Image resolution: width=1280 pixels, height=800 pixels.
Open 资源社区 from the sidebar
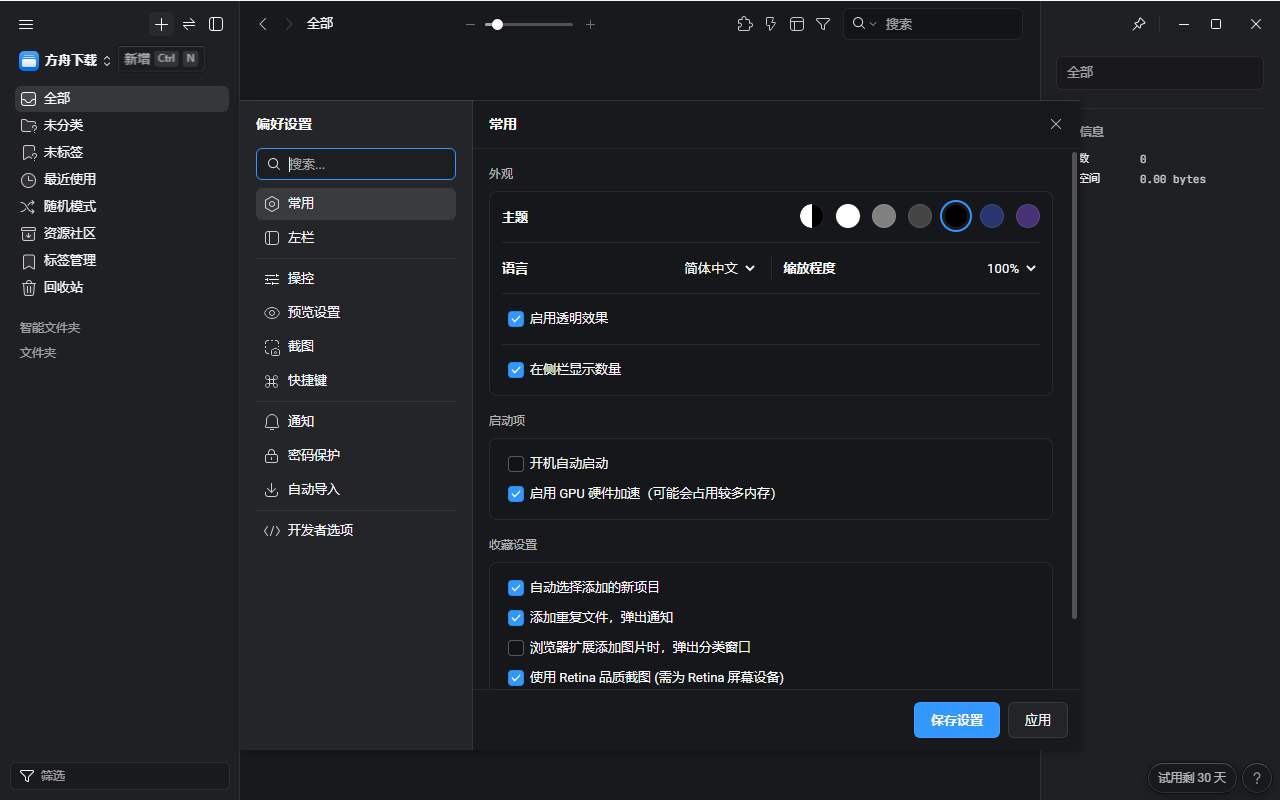click(69, 233)
